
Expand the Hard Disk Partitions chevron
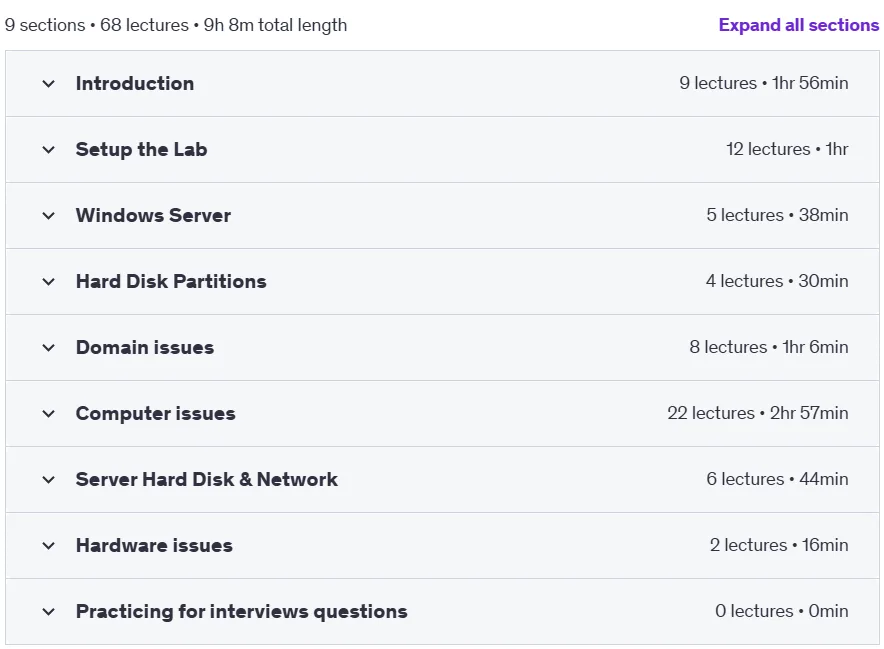[x=48, y=282]
